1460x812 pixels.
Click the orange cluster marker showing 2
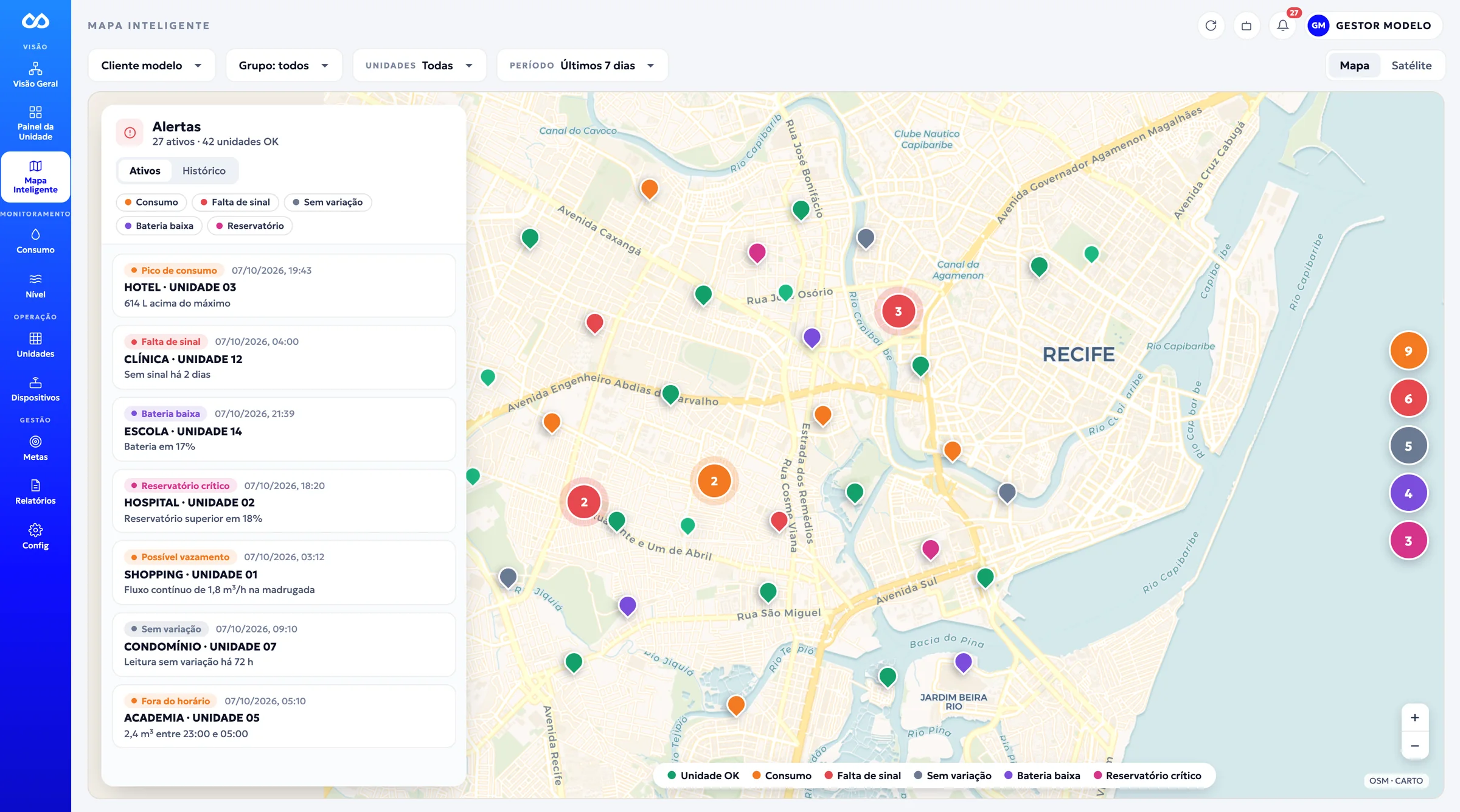coord(714,481)
